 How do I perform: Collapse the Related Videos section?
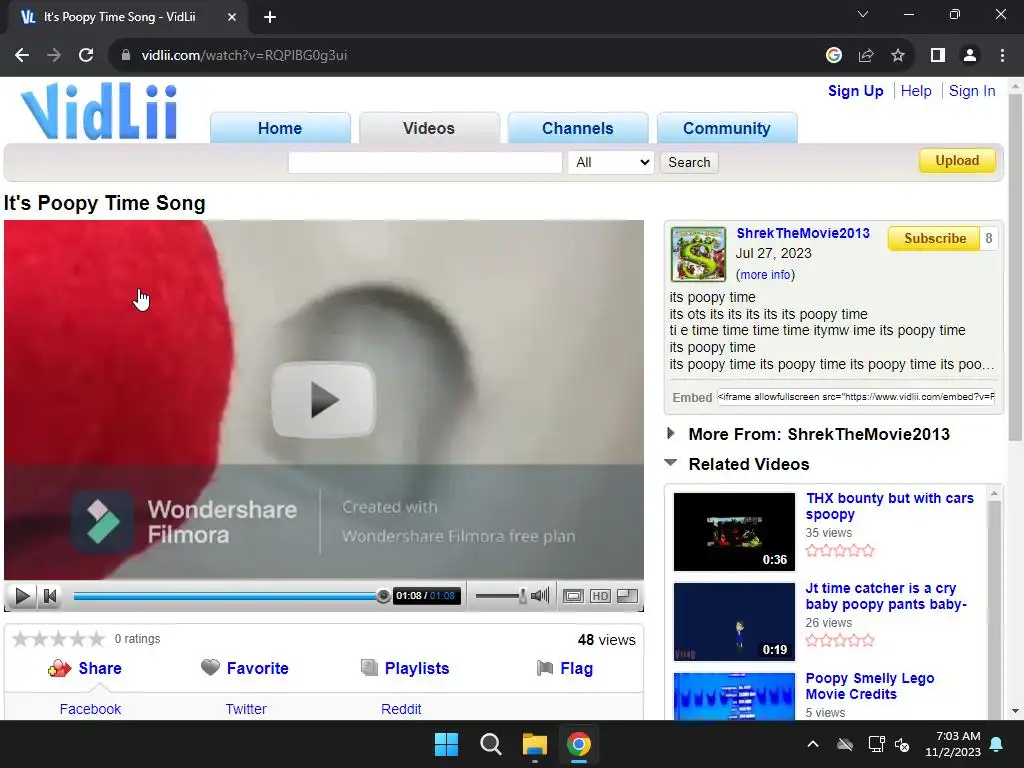[x=671, y=462]
